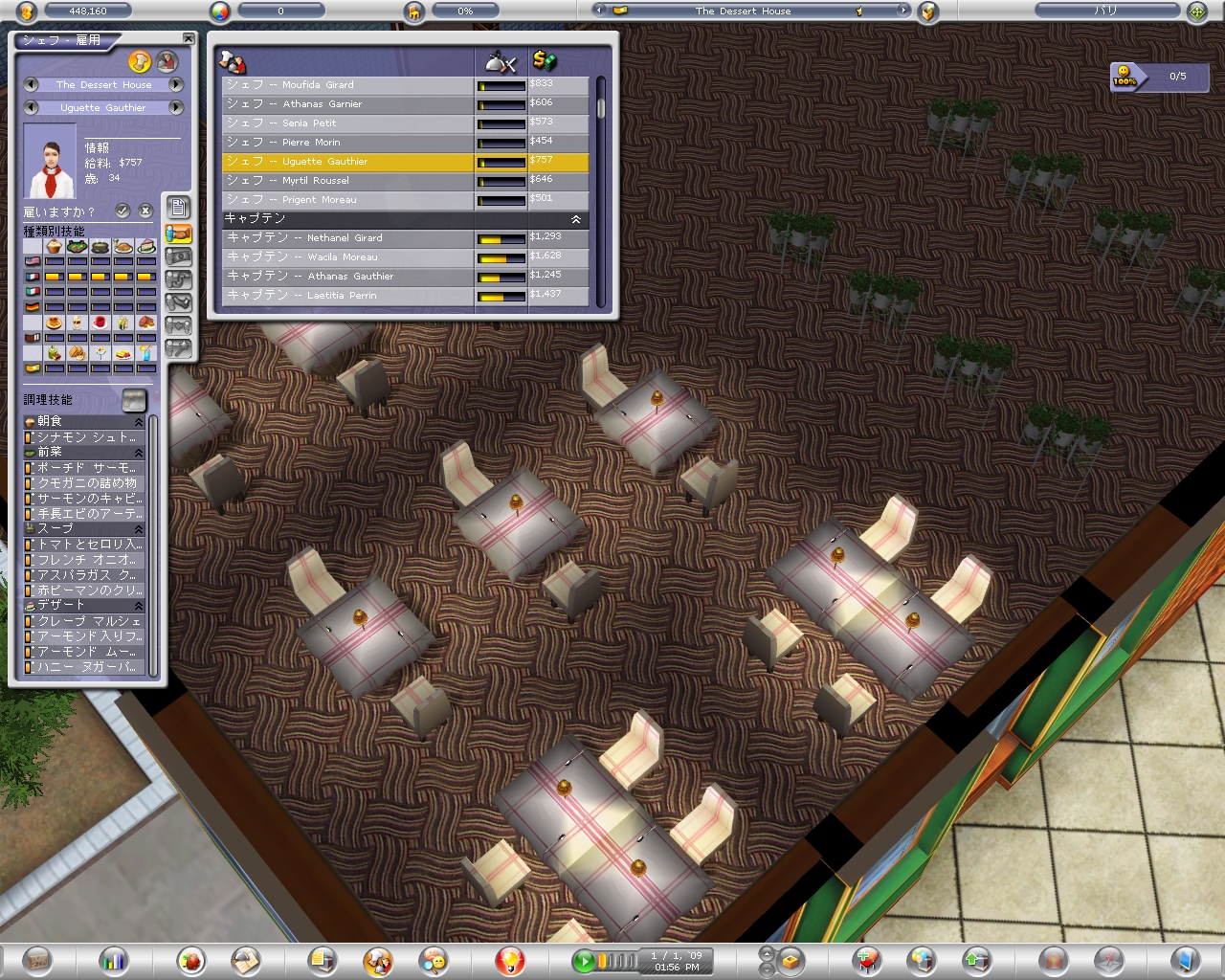This screenshot has width=1225, height=980.
Task: Collapse the キャプテン section in candidate list
Action: point(576,219)
